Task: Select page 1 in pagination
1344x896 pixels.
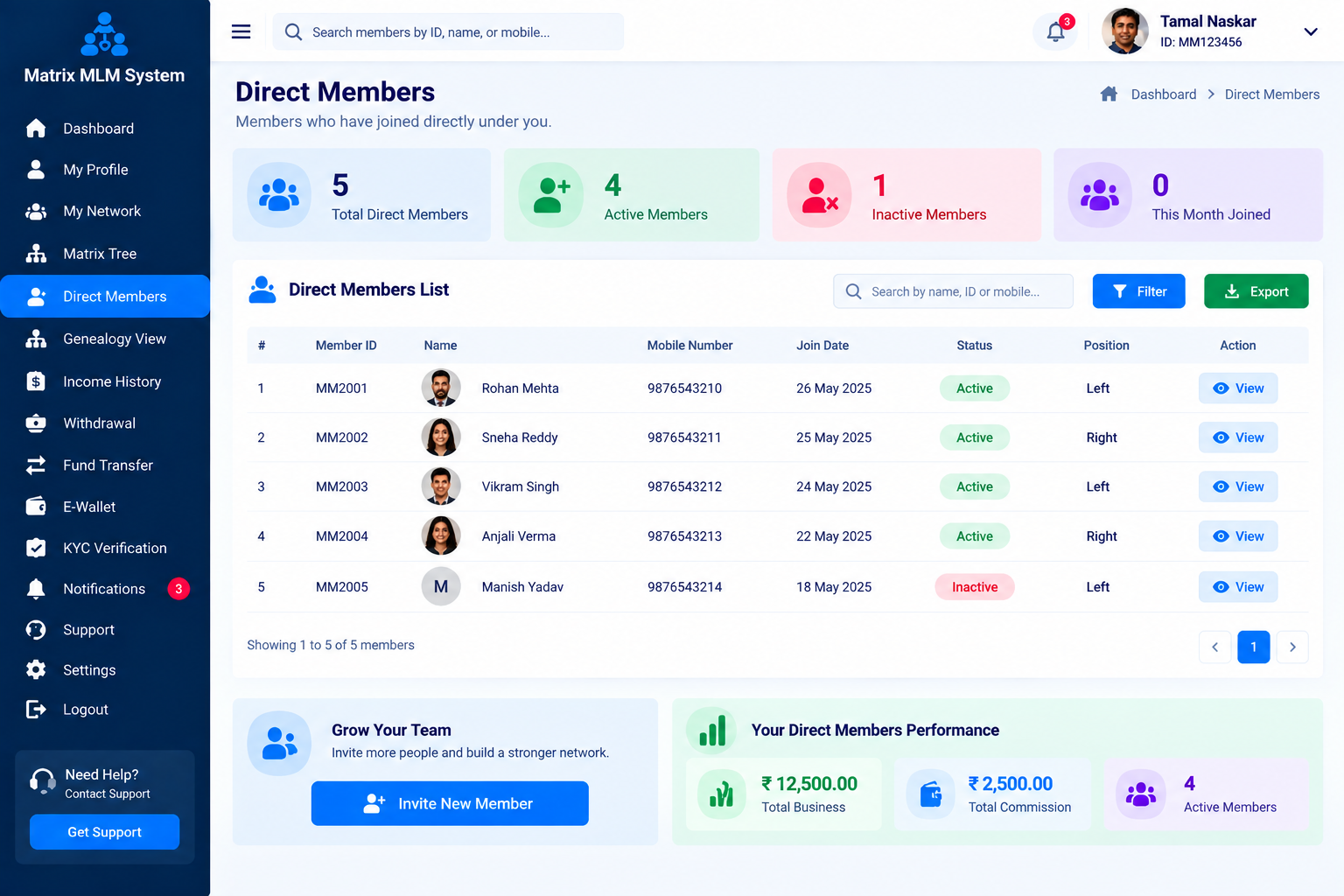Action: click(1254, 647)
